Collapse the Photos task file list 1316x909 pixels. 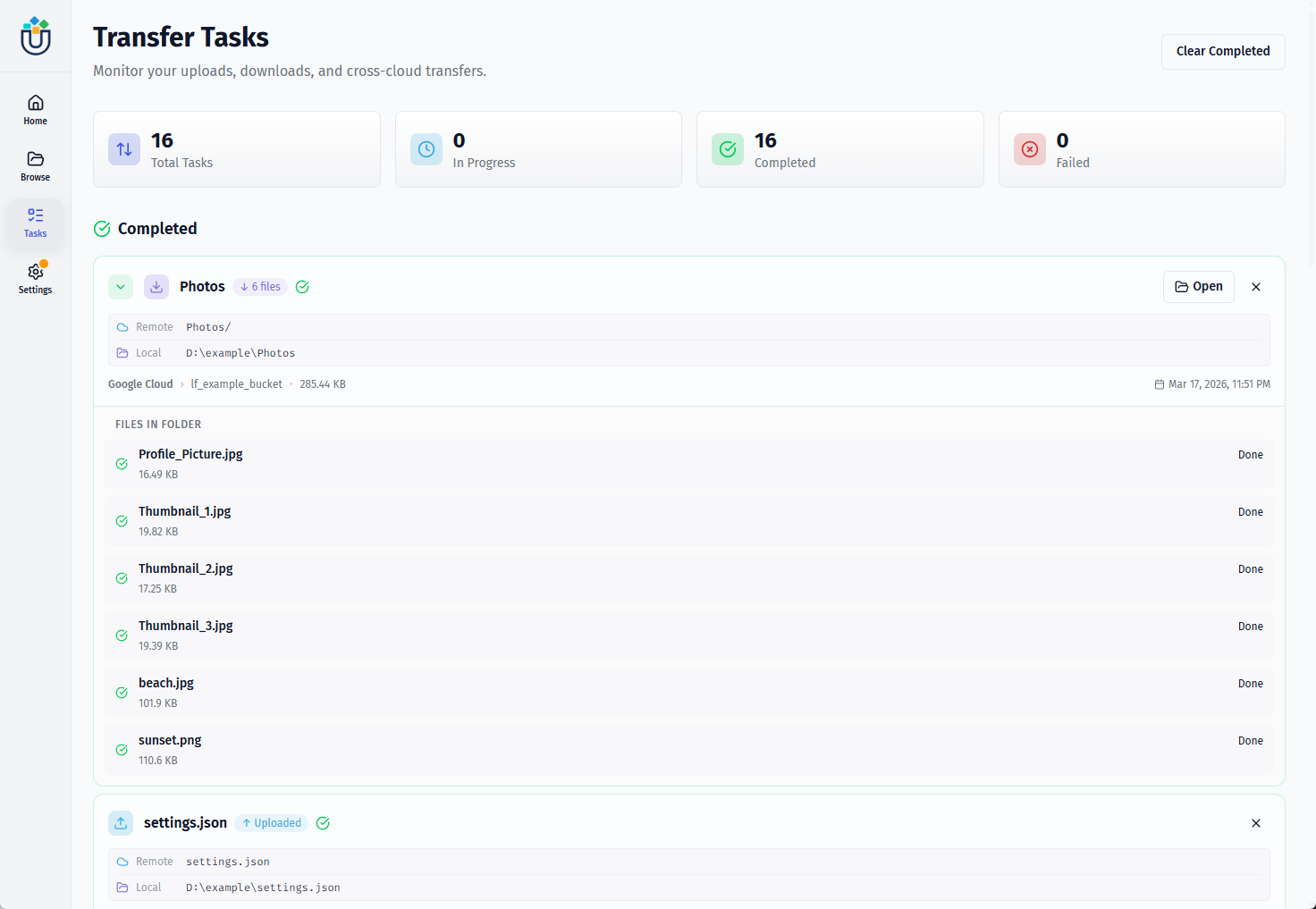tap(121, 287)
